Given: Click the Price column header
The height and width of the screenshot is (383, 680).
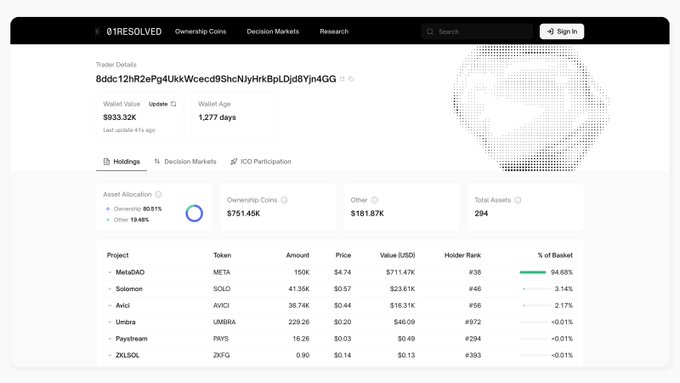Looking at the screenshot, I should pyautogui.click(x=343, y=255).
